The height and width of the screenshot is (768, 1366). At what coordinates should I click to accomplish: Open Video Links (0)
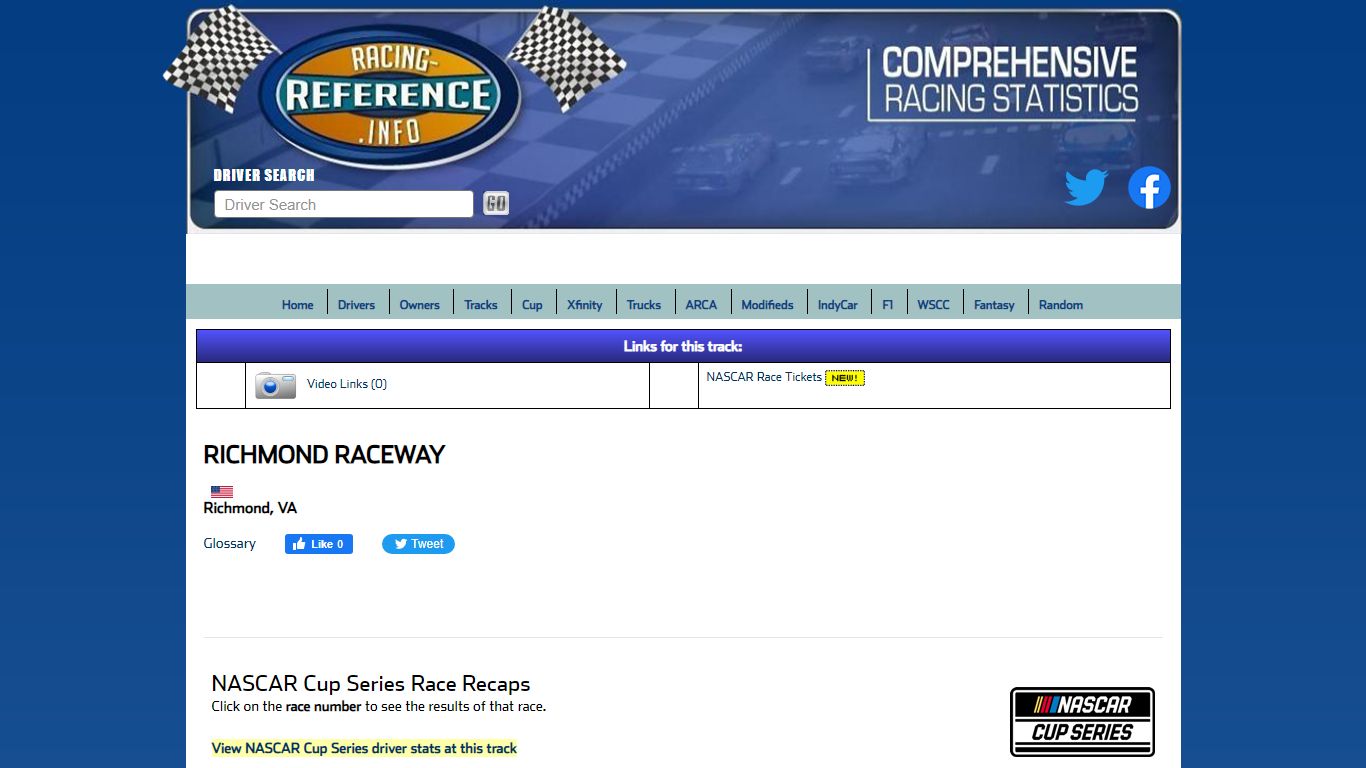(347, 384)
